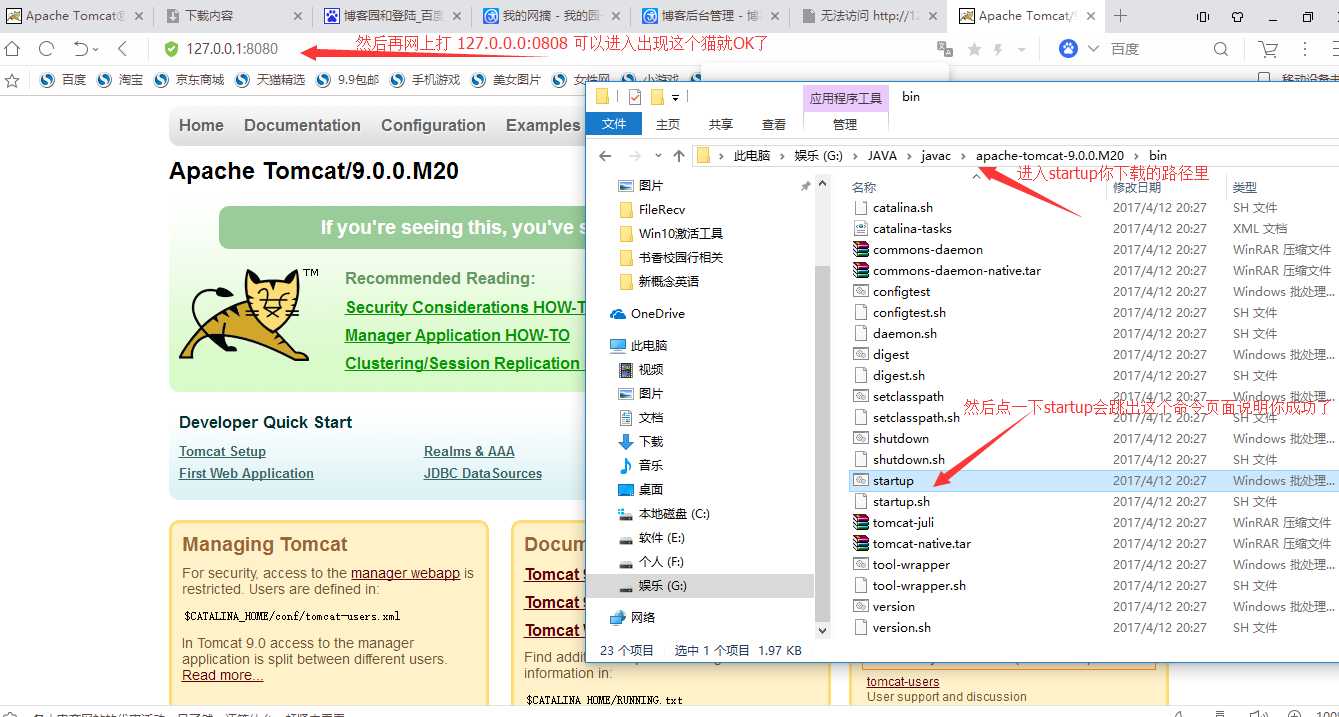Image resolution: width=1339 pixels, height=717 pixels.
Task: Switch to the 无法访问 browser tab
Action: pos(868,16)
